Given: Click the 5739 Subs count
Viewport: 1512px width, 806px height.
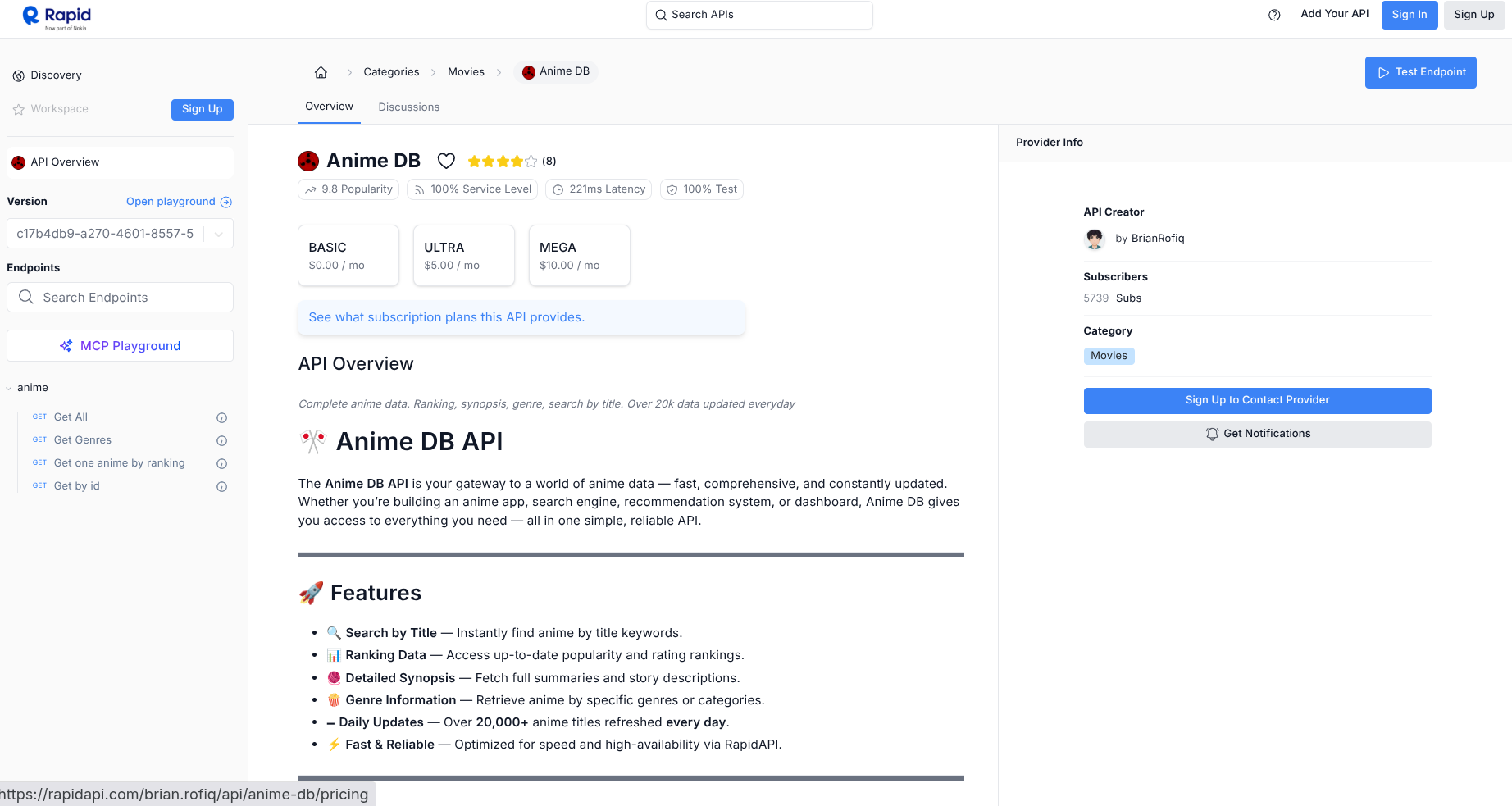Looking at the screenshot, I should tap(1113, 298).
